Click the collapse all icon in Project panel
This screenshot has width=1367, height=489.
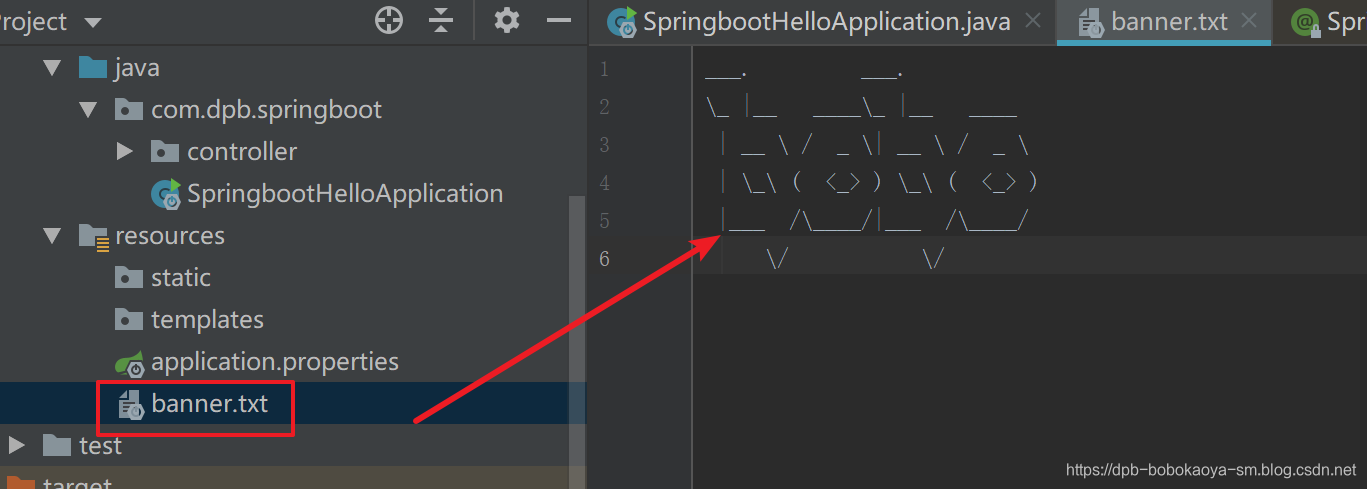tap(442, 20)
